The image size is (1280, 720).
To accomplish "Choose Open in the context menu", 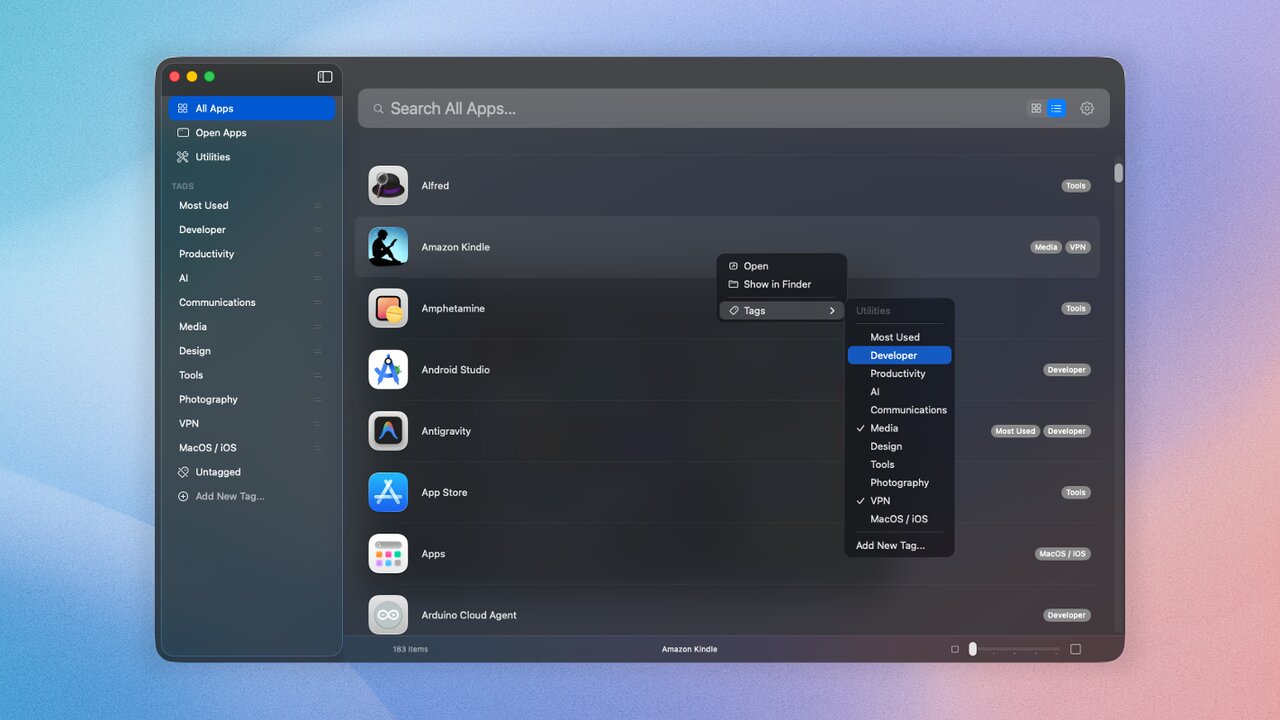I will (782, 266).
